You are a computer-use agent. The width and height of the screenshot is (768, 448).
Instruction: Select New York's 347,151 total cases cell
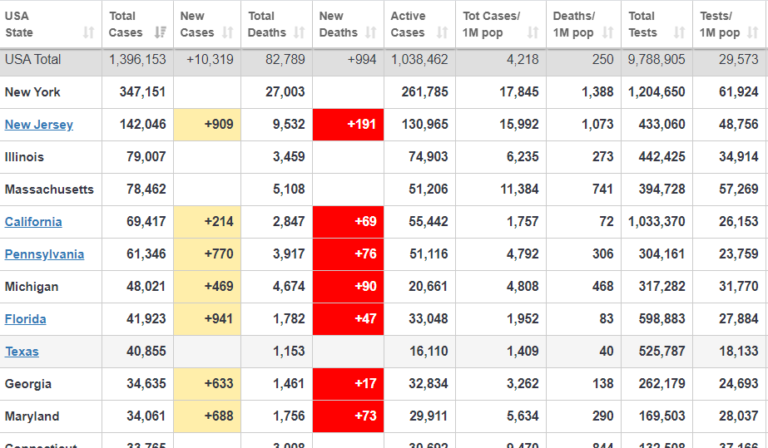pyautogui.click(x=137, y=92)
